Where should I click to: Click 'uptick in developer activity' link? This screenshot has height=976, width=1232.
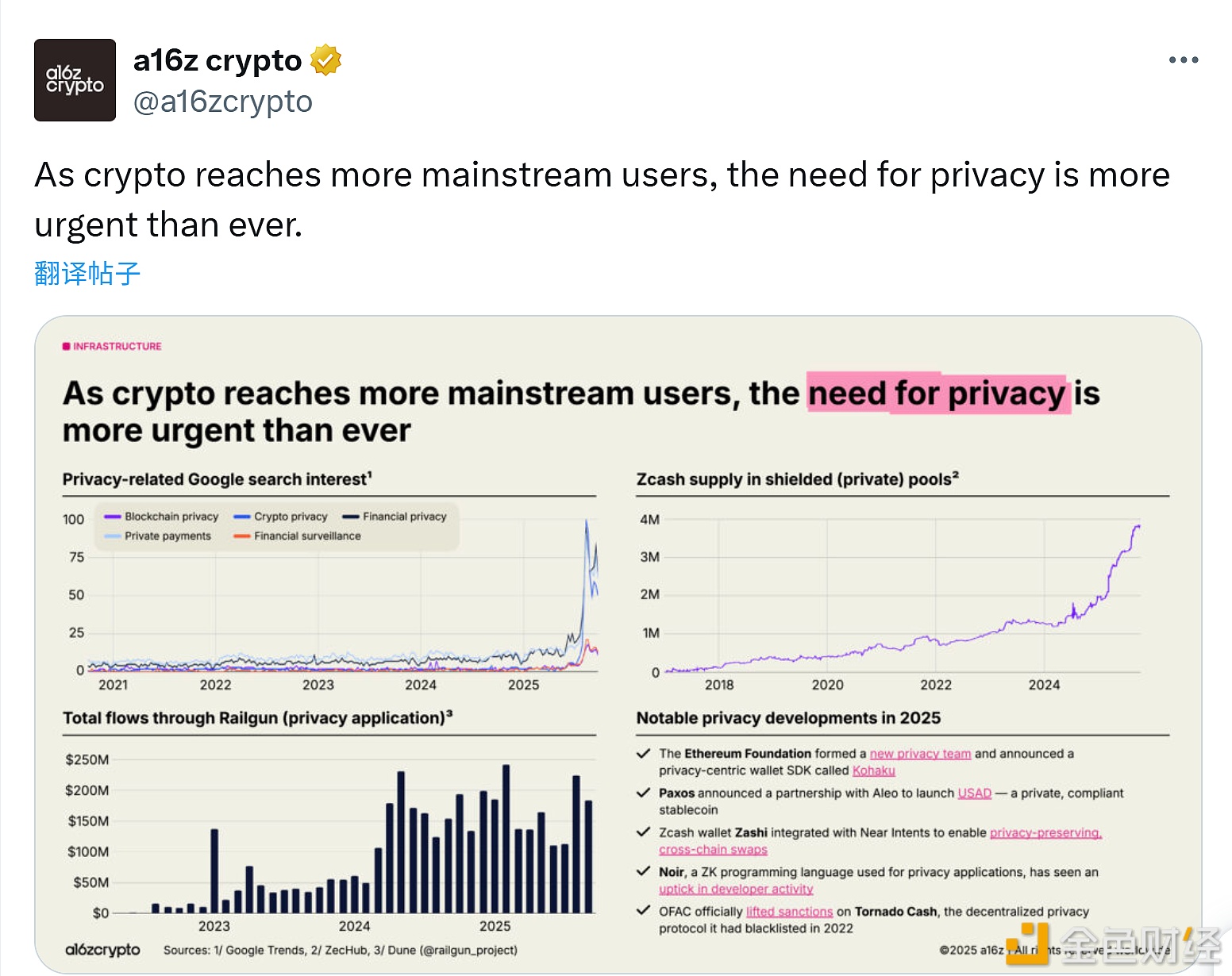pos(736,889)
